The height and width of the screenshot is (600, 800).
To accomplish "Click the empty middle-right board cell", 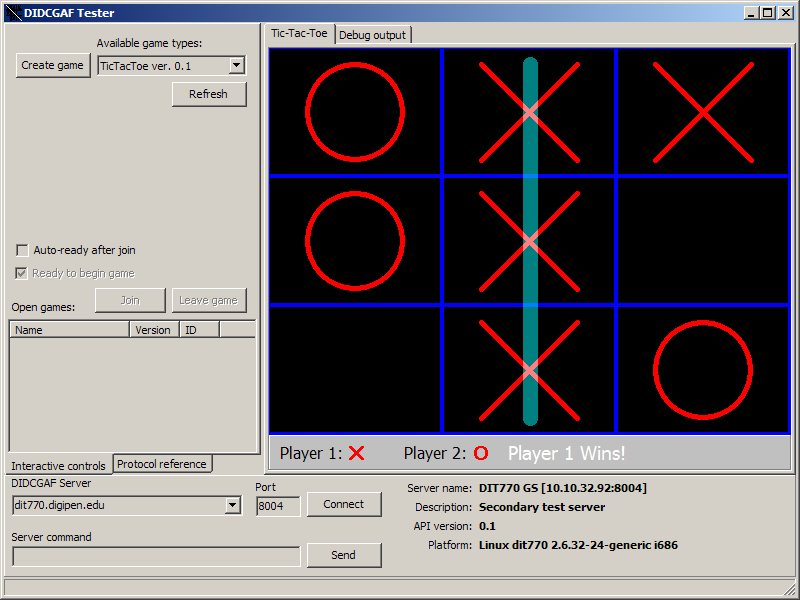I will pyautogui.click(x=702, y=240).
